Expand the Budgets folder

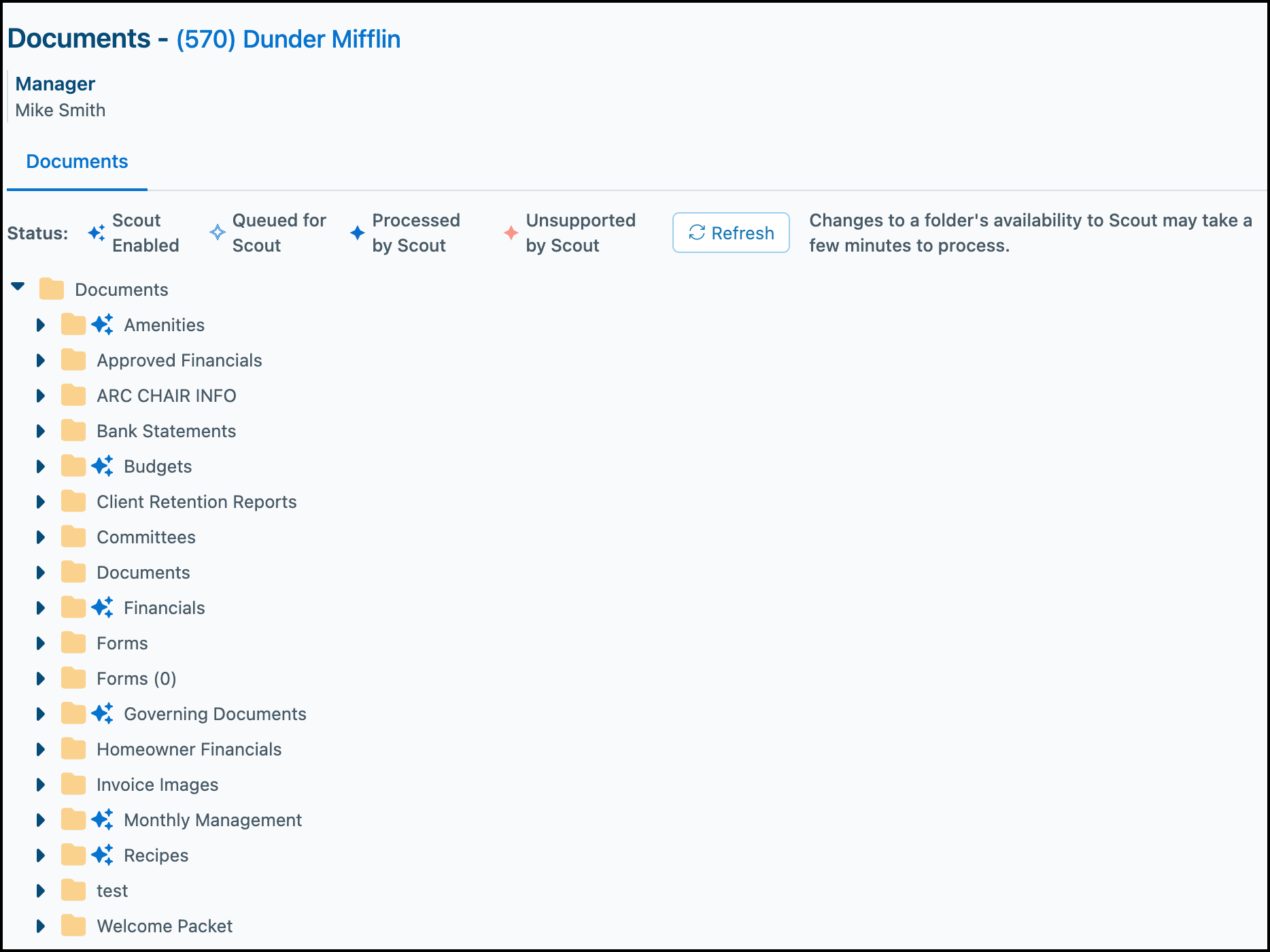pyautogui.click(x=41, y=466)
